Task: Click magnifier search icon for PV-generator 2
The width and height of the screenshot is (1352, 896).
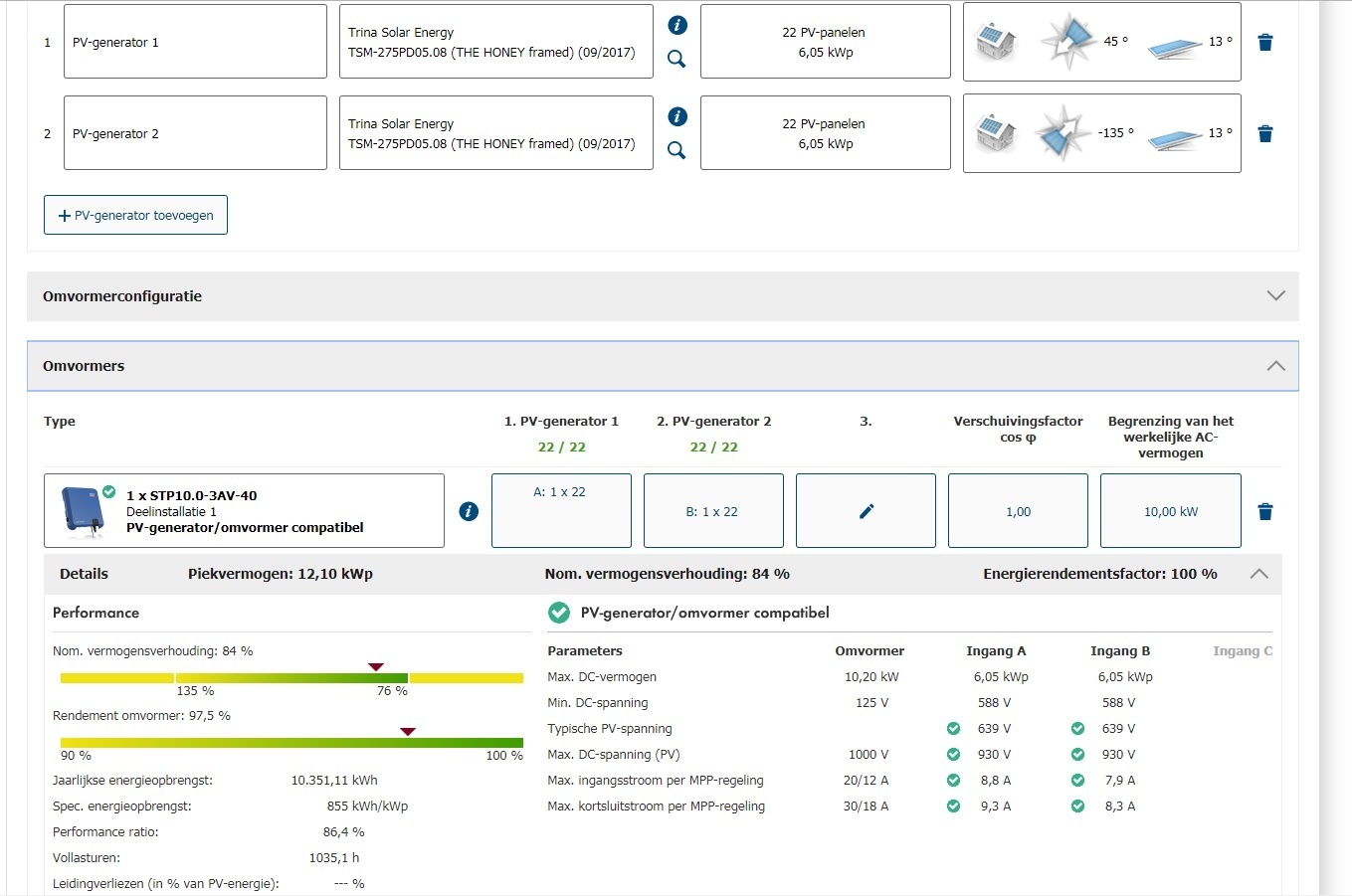Action: [x=676, y=150]
